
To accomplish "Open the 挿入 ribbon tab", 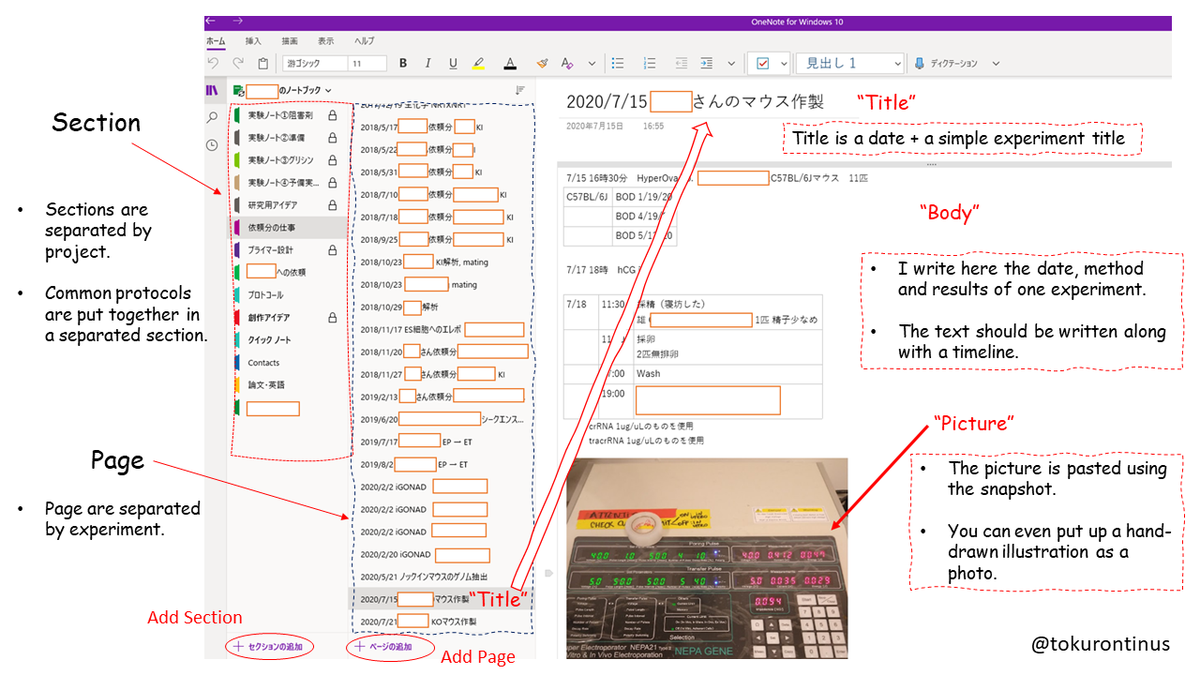I will point(254,41).
